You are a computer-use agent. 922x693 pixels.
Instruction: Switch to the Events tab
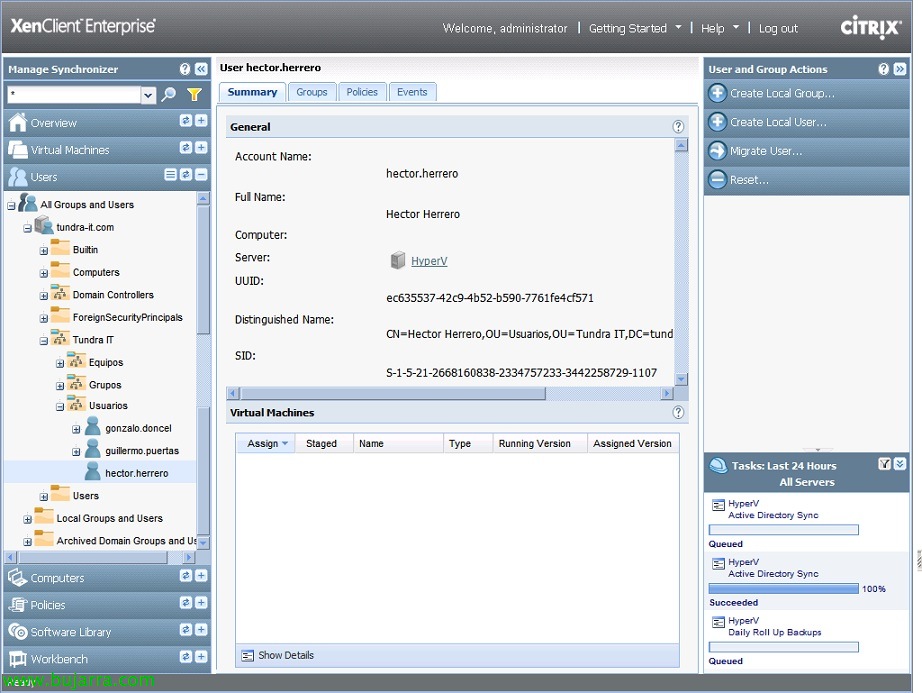[412, 92]
